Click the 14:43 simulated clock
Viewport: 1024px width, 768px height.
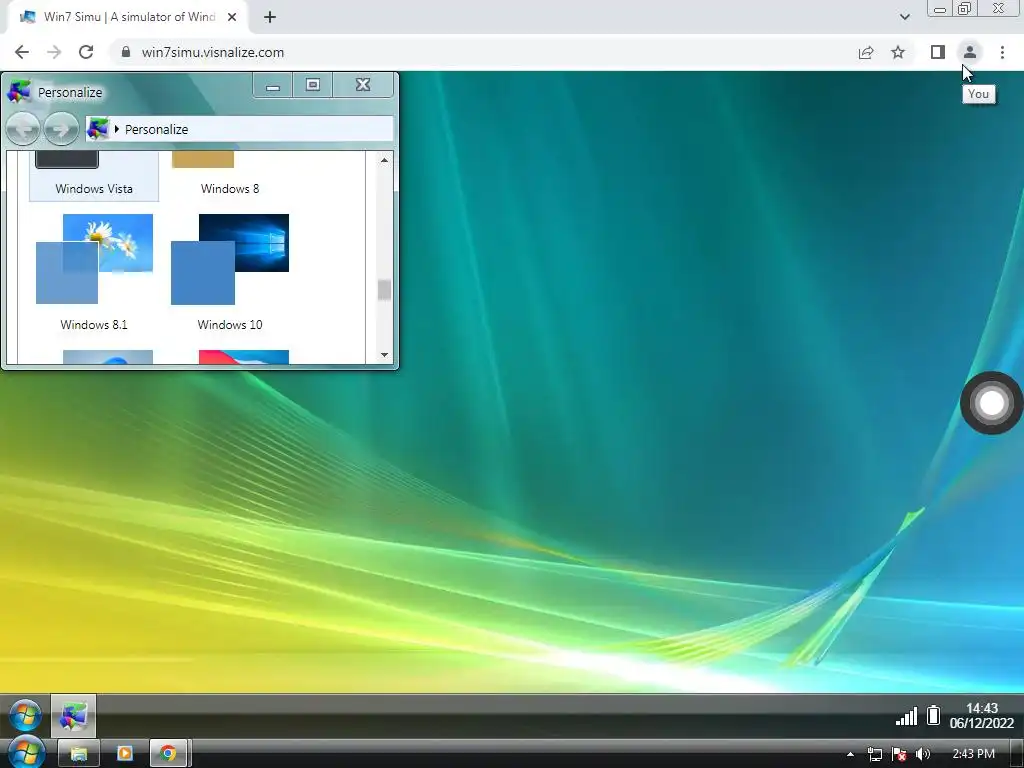[x=982, y=709]
